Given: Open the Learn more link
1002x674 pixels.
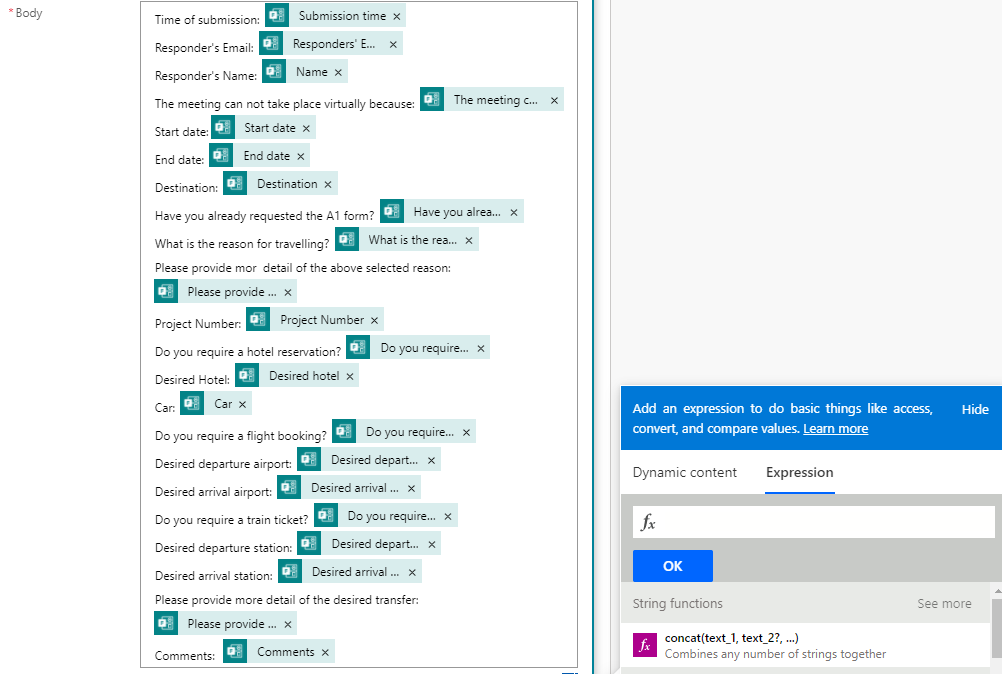Looking at the screenshot, I should 835,429.
